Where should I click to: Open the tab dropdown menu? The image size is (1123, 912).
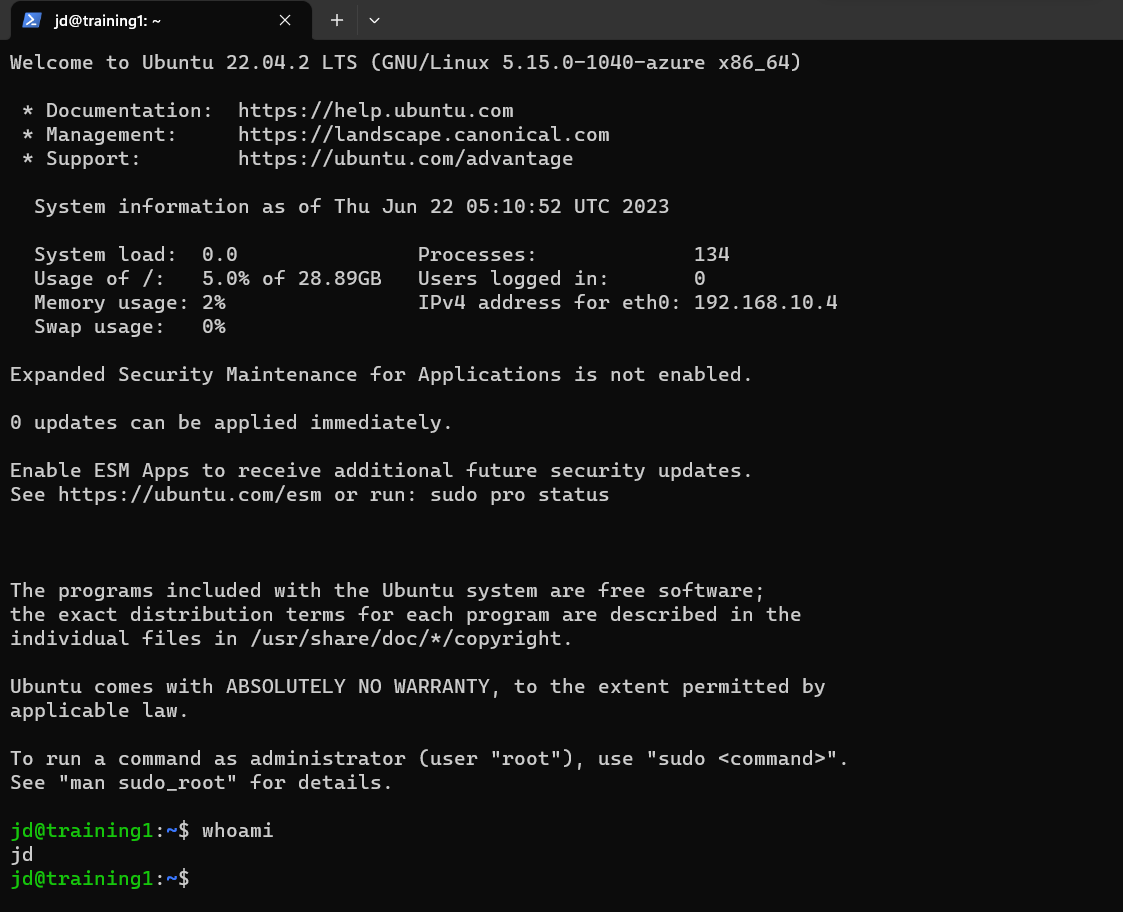coord(374,20)
